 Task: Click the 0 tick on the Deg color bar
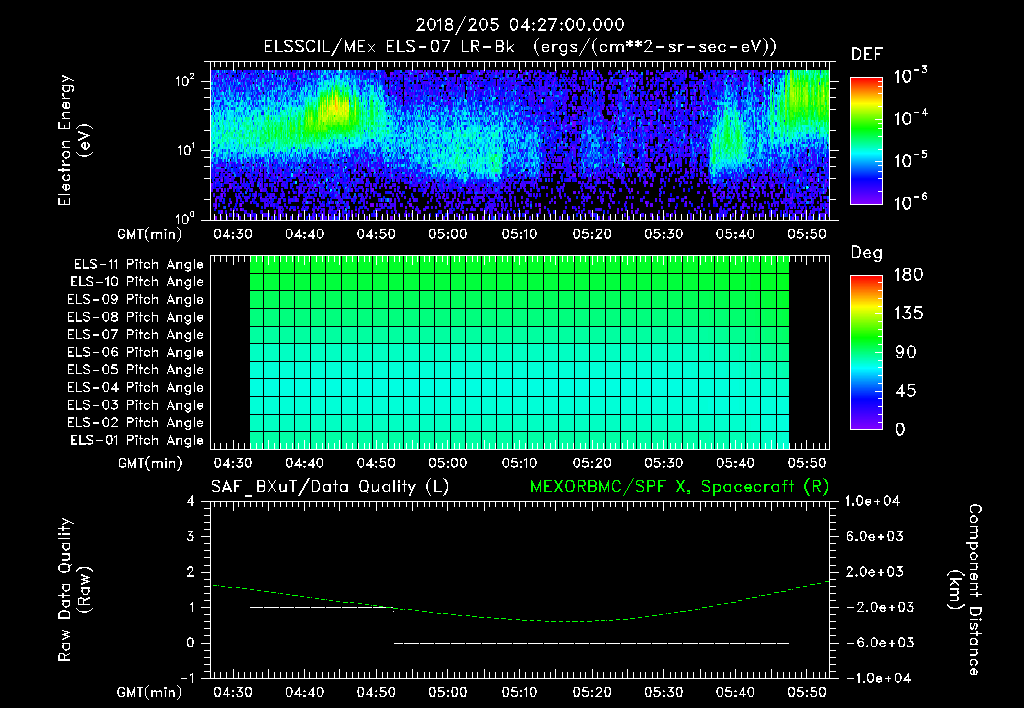coord(900,429)
